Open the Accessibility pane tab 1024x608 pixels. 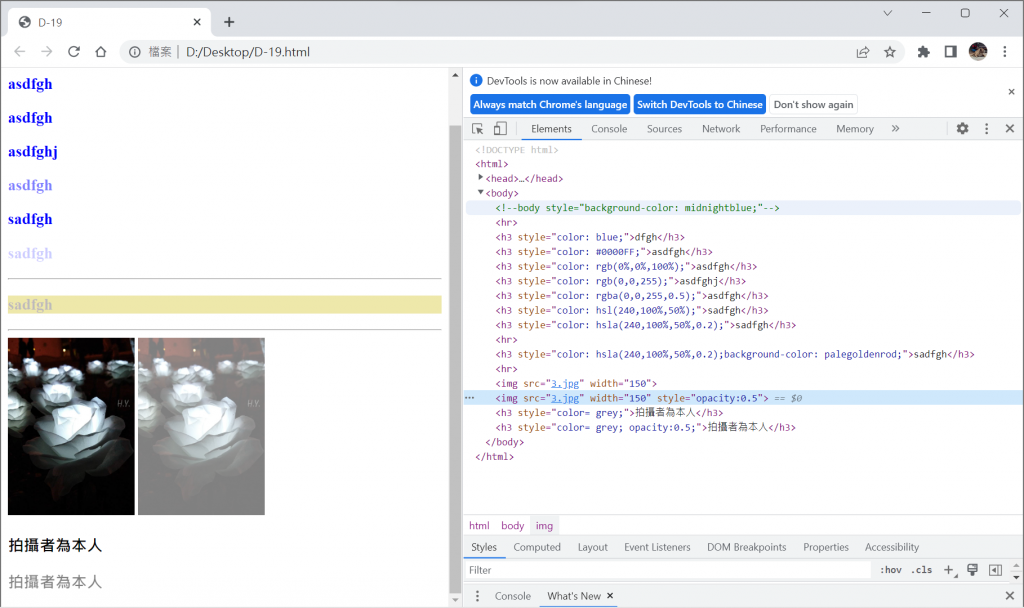click(x=891, y=547)
